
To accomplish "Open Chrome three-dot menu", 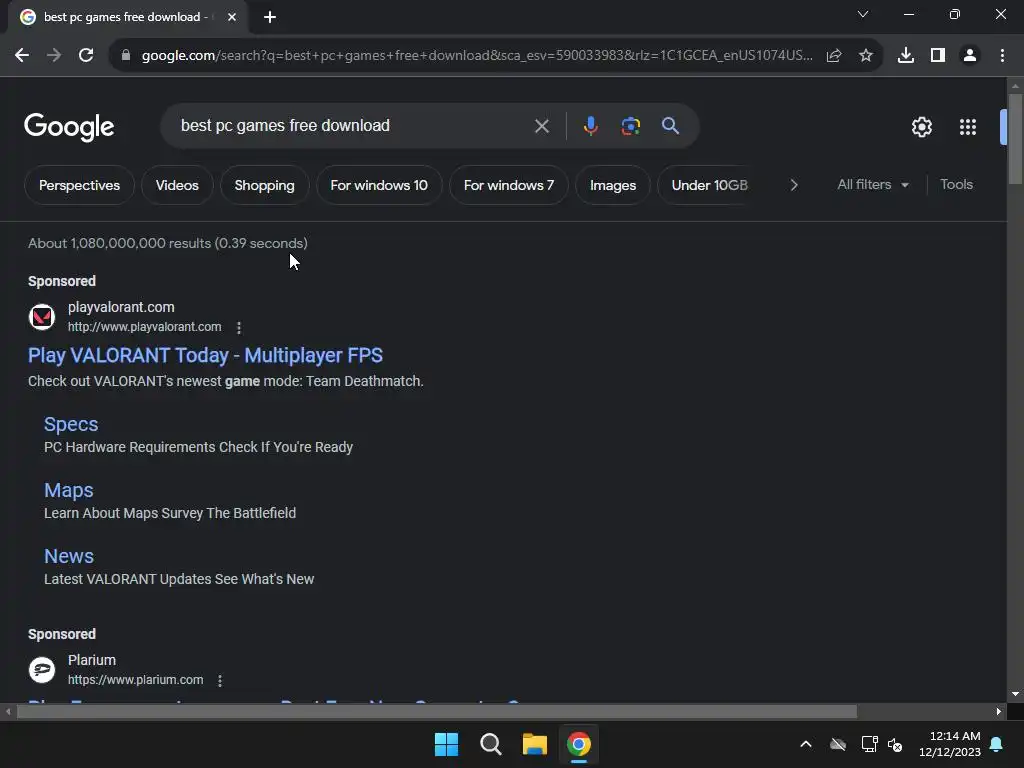I will coord(1002,56).
